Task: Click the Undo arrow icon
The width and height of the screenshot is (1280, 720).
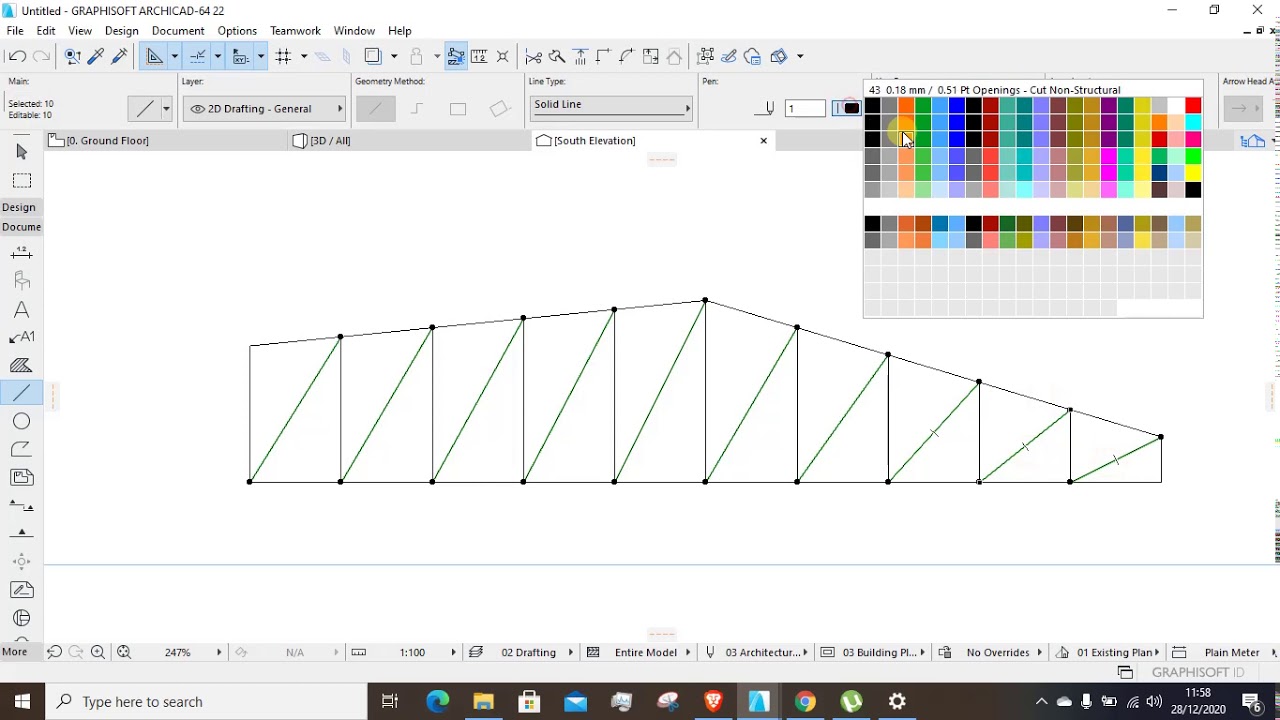Action: [x=17, y=57]
